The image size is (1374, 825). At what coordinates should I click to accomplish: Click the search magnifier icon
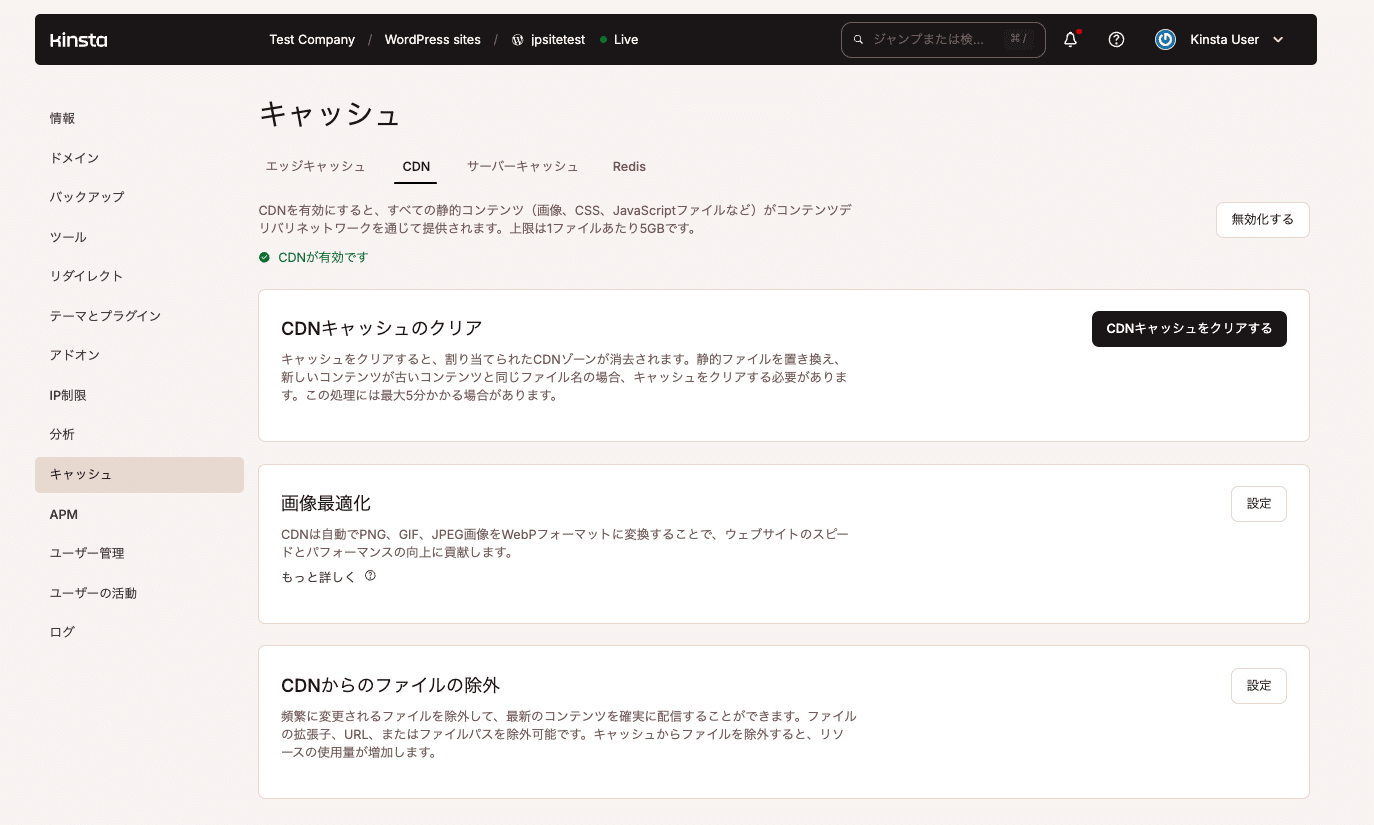[x=858, y=40]
